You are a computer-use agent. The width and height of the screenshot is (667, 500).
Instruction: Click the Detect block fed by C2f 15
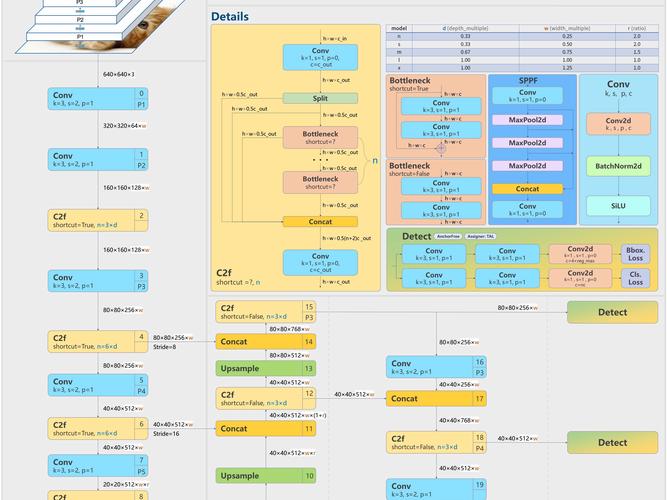click(612, 312)
